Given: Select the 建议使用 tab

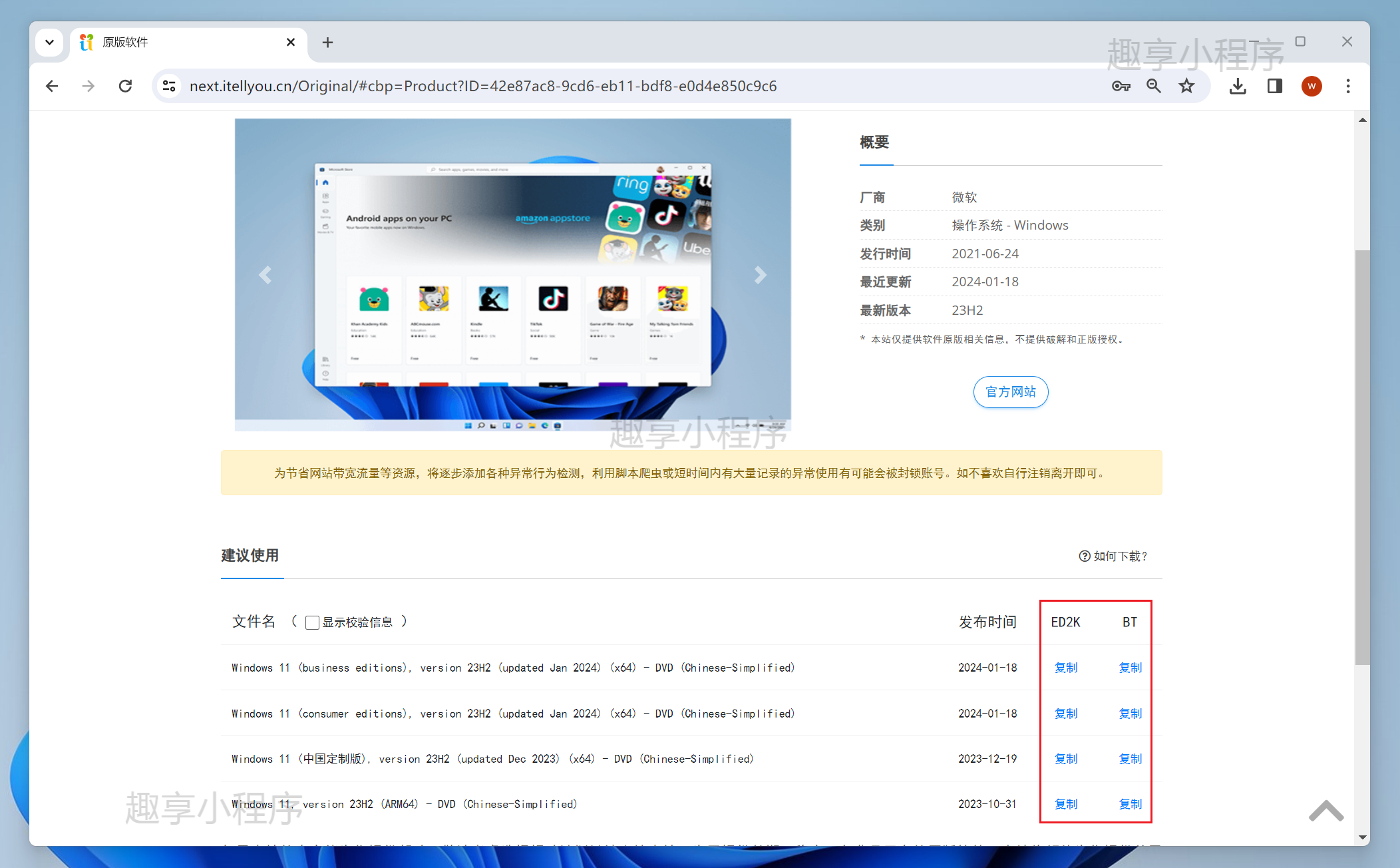Looking at the screenshot, I should pos(250,555).
